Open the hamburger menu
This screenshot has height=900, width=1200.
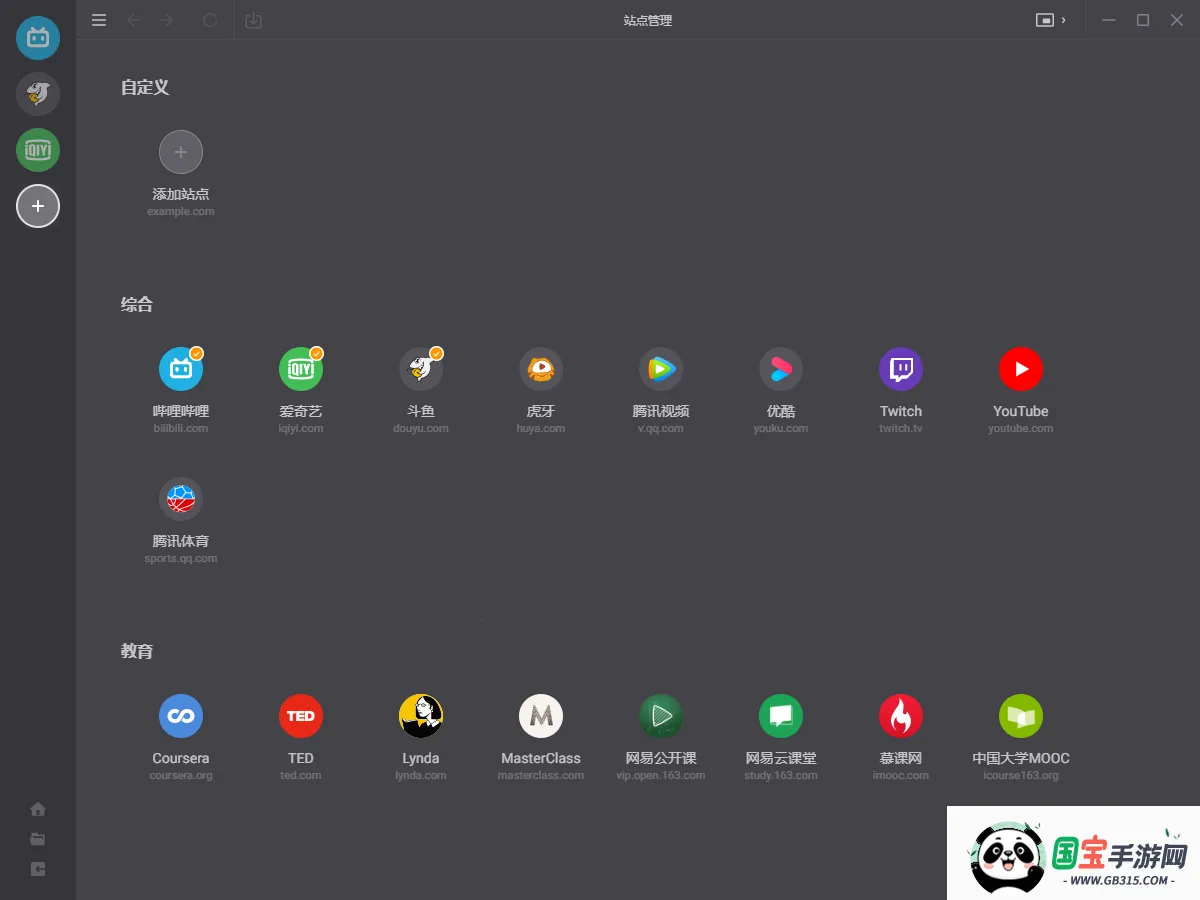(98, 20)
